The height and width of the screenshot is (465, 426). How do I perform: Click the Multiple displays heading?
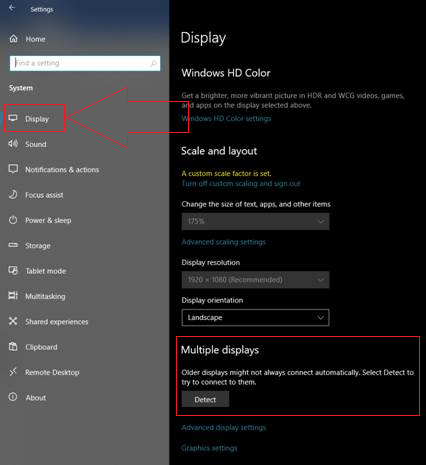click(220, 350)
